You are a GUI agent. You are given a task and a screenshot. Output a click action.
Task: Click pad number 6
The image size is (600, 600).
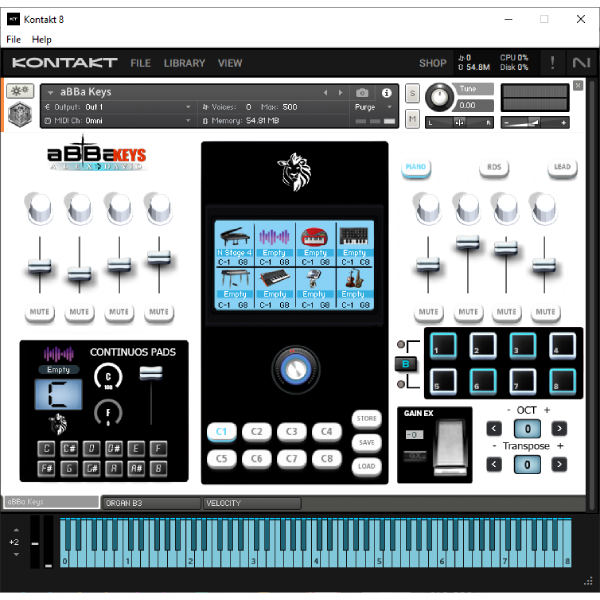(x=483, y=381)
